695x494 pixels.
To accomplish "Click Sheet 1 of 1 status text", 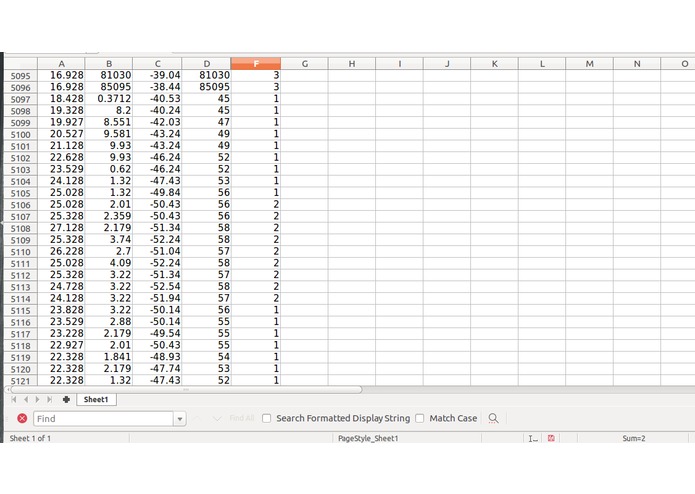I will click(x=30, y=438).
